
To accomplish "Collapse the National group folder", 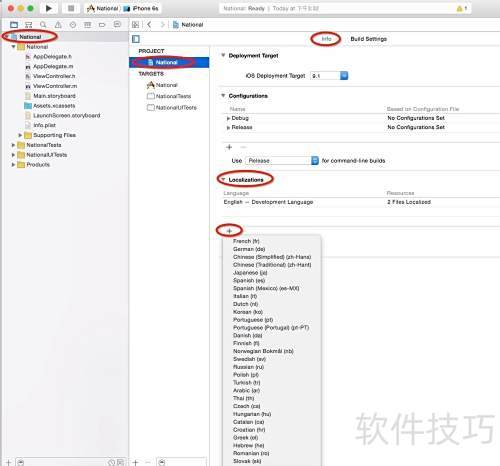I will click(x=13, y=47).
